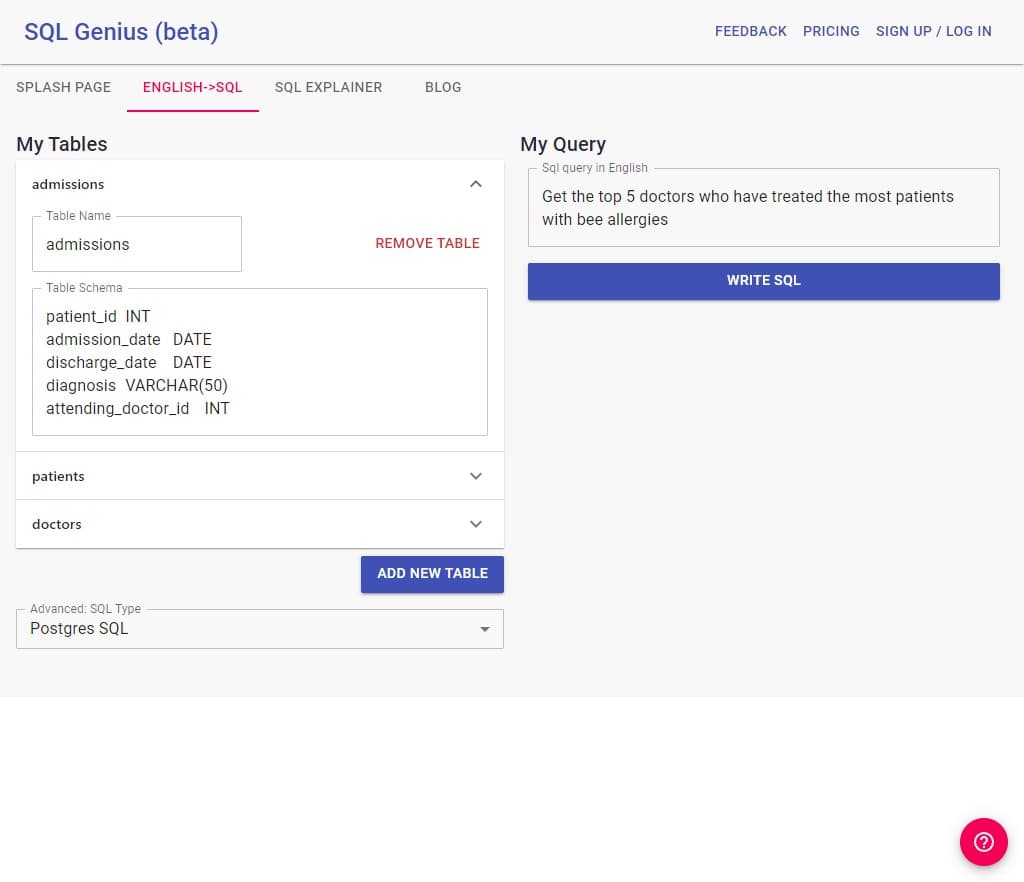
Task: Remove the admissions table
Action: [x=427, y=243]
